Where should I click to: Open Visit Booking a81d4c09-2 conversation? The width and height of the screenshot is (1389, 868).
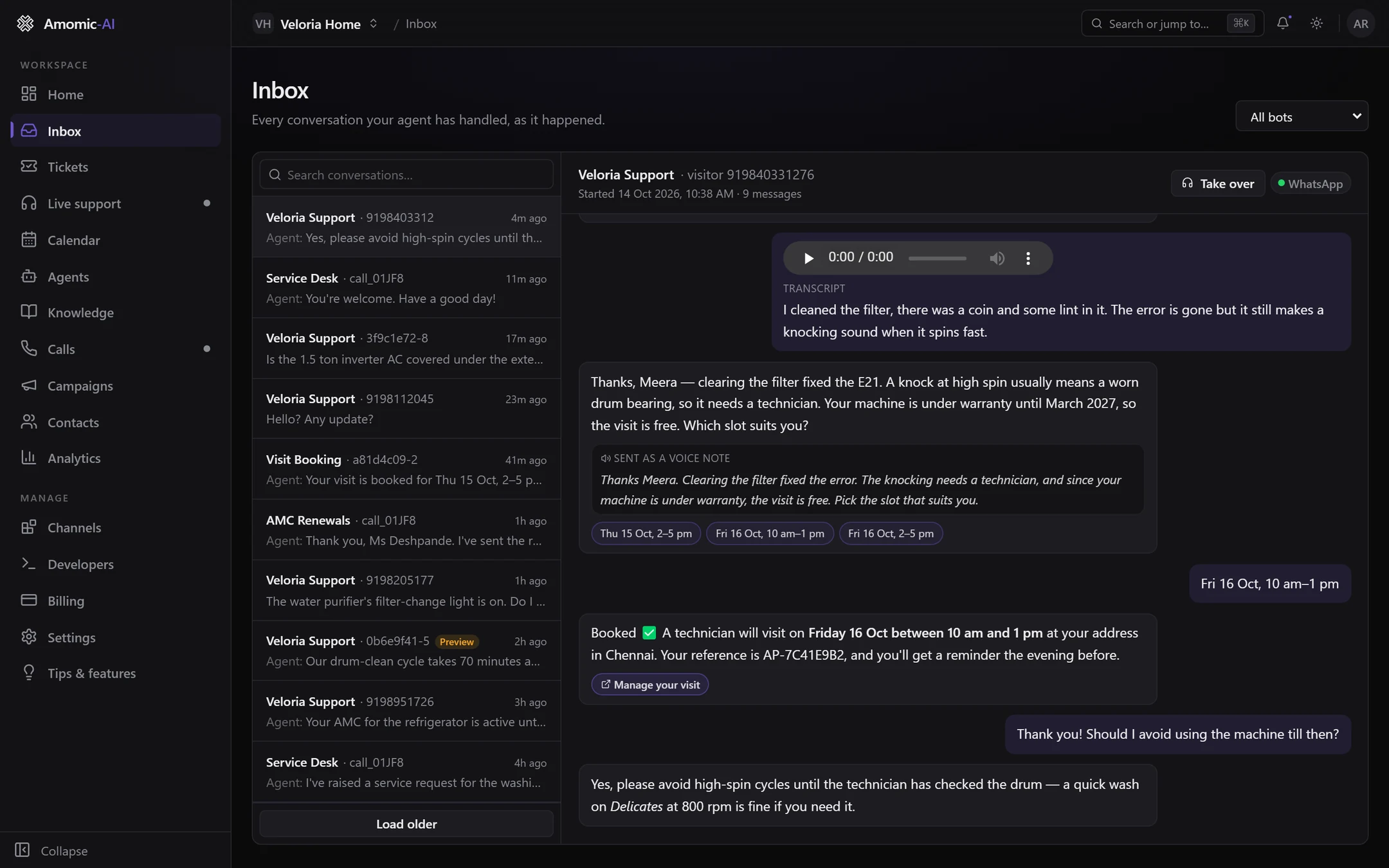[x=406, y=469]
